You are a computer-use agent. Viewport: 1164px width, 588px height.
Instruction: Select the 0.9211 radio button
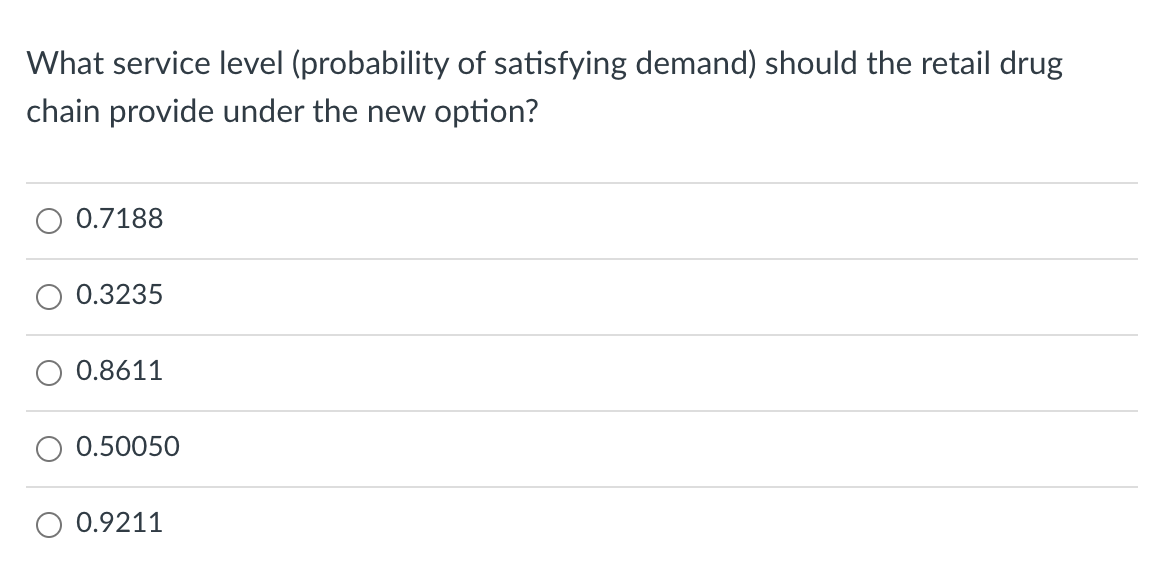[50, 524]
